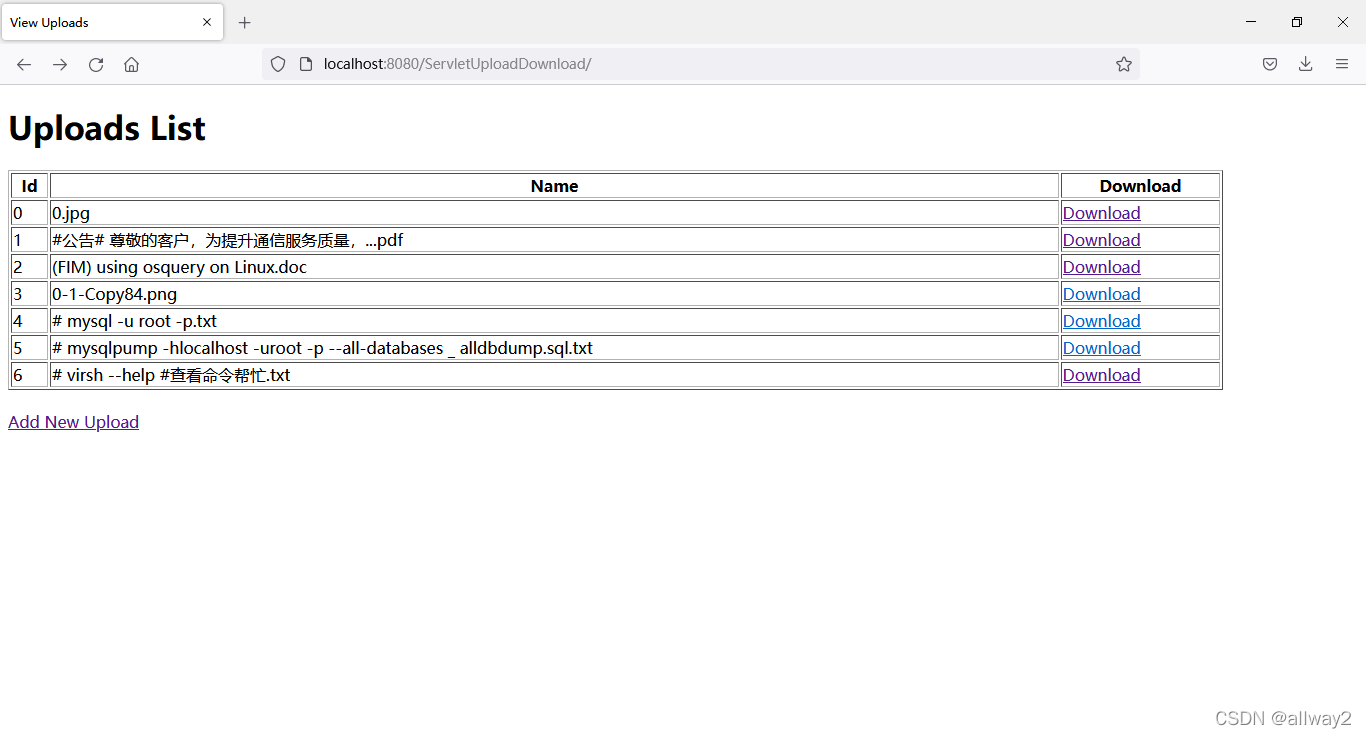Download the virsh --help txt file
This screenshot has width=1366, height=738.
(x=1101, y=375)
